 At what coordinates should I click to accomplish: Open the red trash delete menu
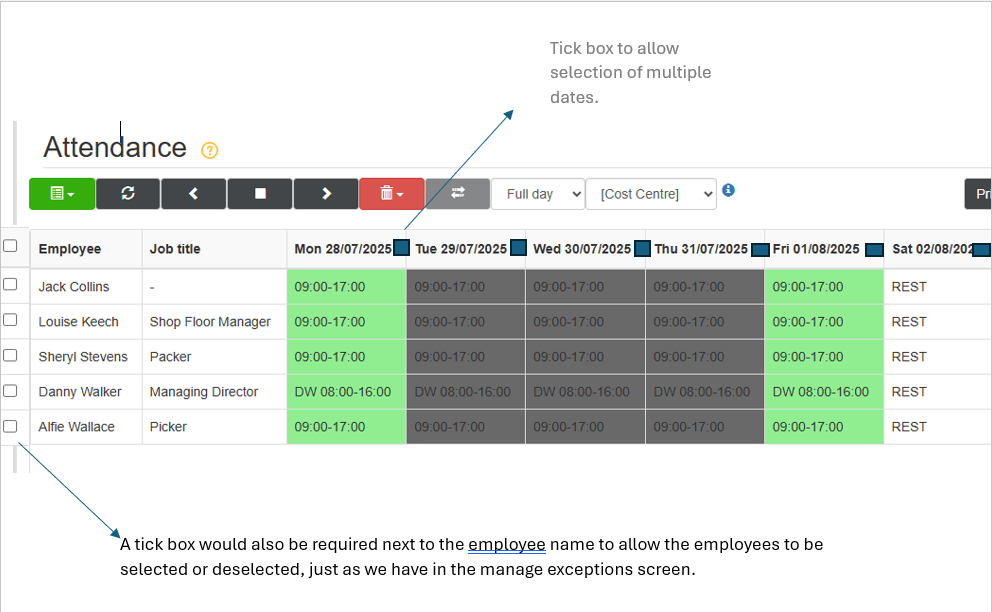[x=392, y=194]
